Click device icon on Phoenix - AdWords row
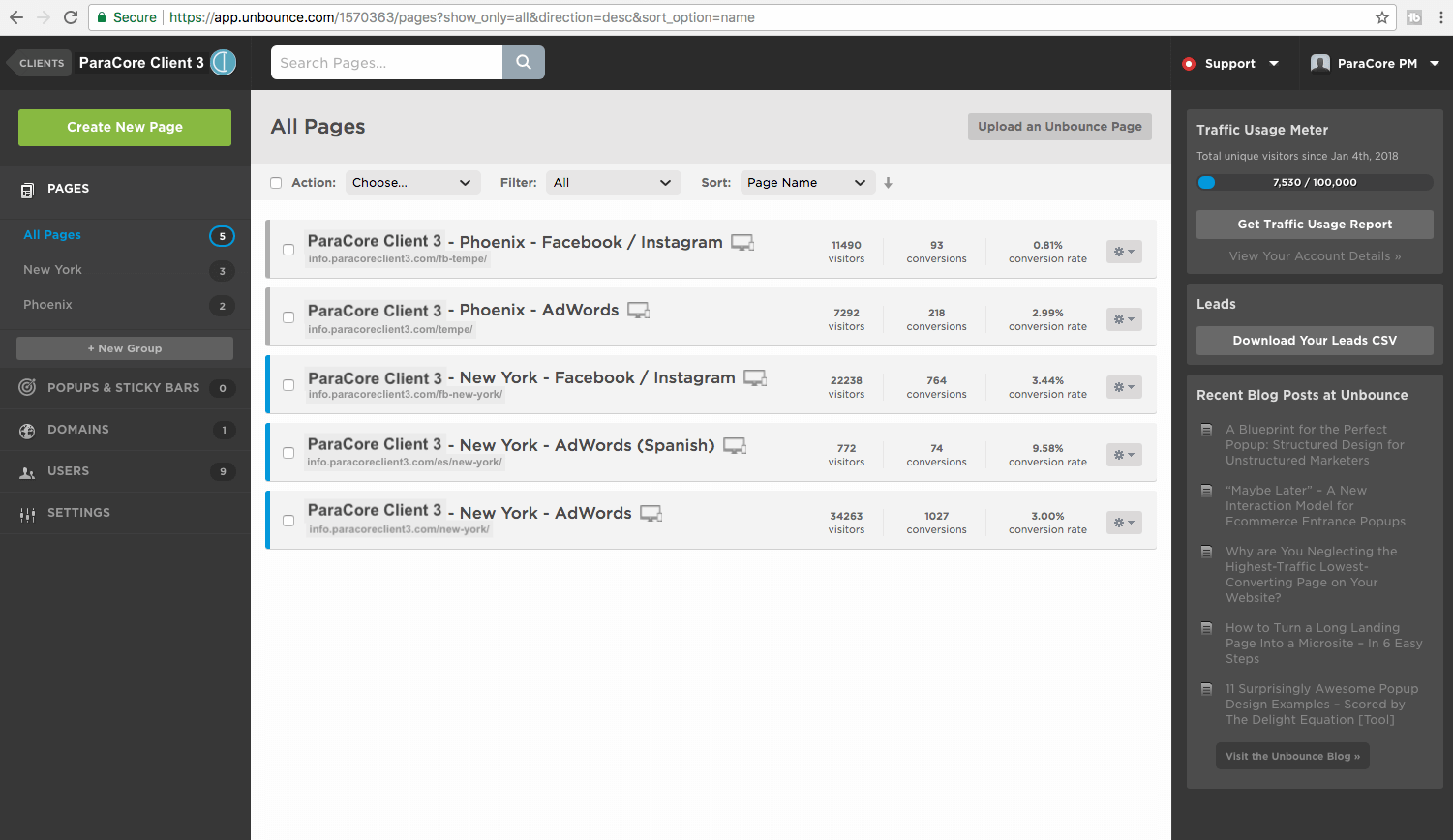Viewport: 1453px width, 840px height. tap(638, 310)
